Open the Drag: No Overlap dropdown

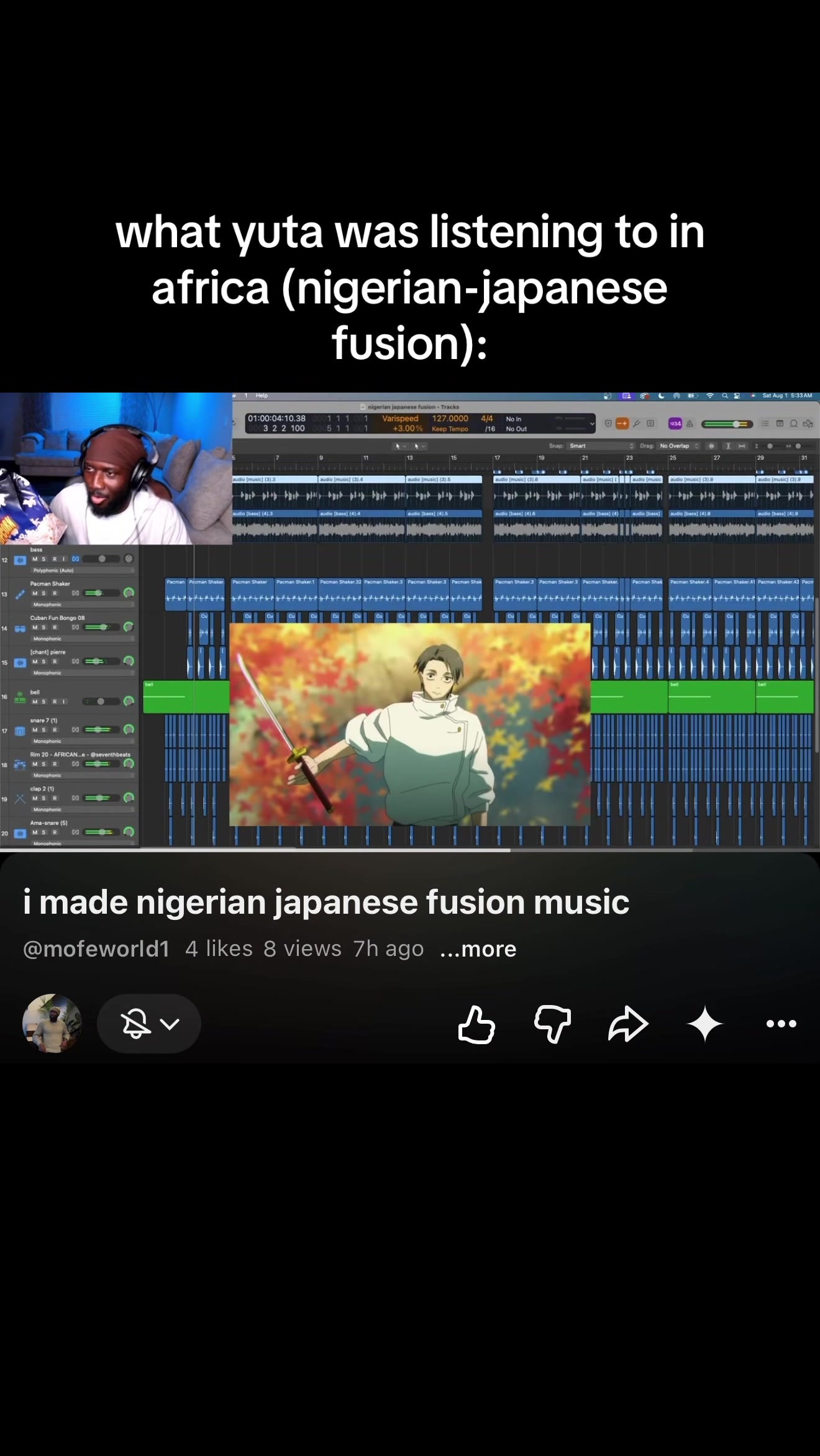pyautogui.click(x=680, y=446)
